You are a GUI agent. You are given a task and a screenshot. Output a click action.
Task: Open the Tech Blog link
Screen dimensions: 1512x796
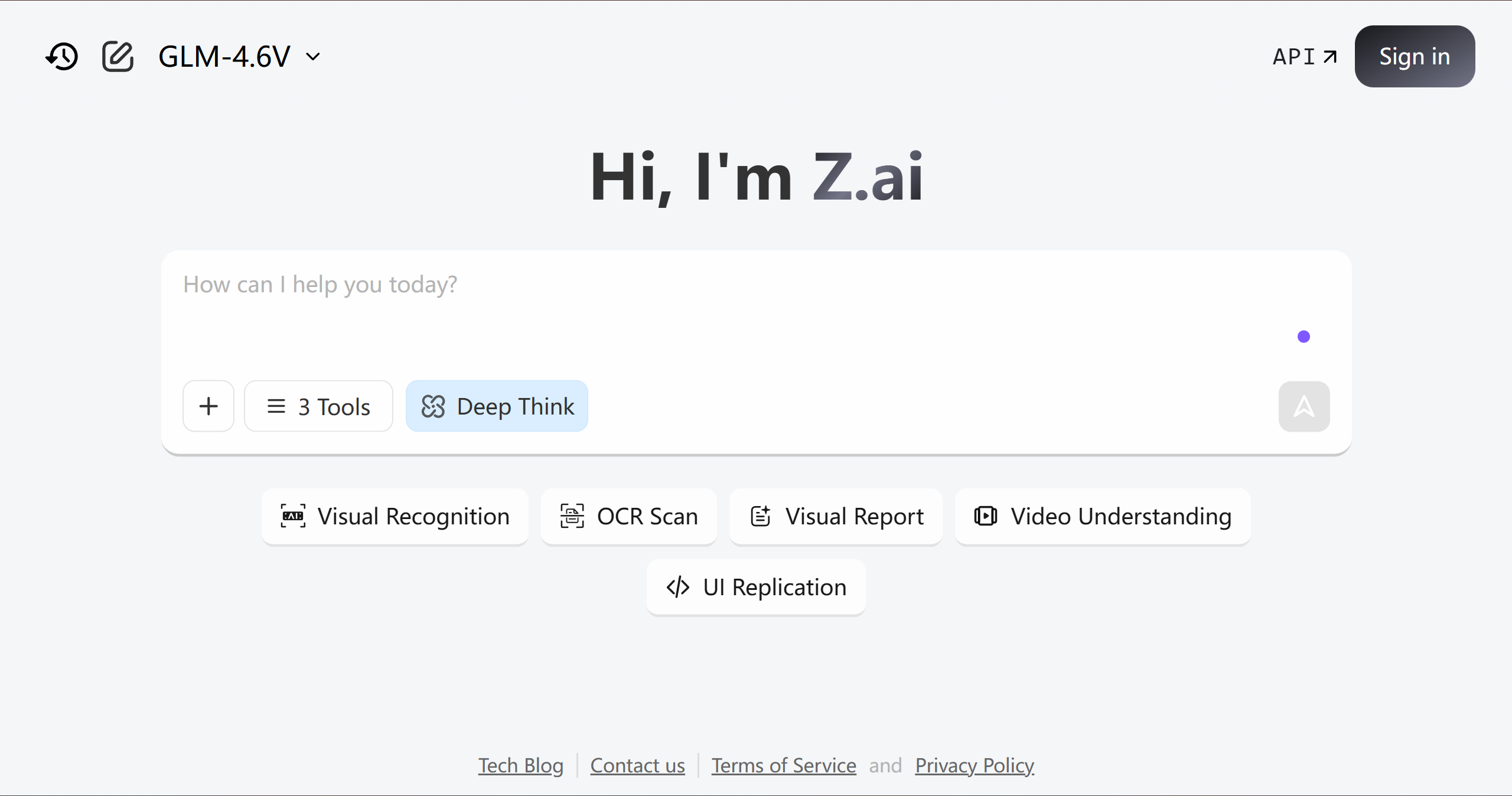pyautogui.click(x=520, y=765)
